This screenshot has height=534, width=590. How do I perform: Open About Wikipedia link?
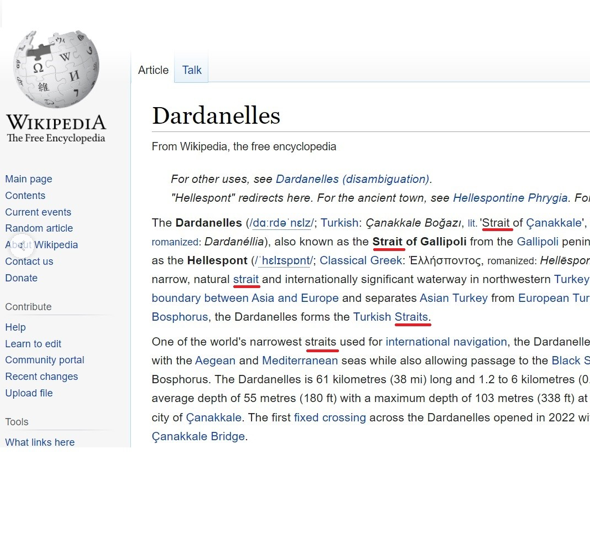point(41,245)
